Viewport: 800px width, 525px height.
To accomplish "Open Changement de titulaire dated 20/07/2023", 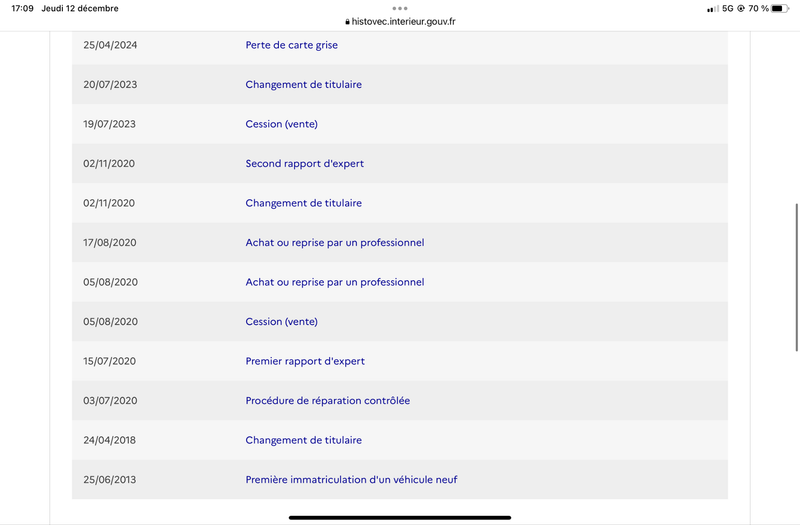I will pos(304,84).
